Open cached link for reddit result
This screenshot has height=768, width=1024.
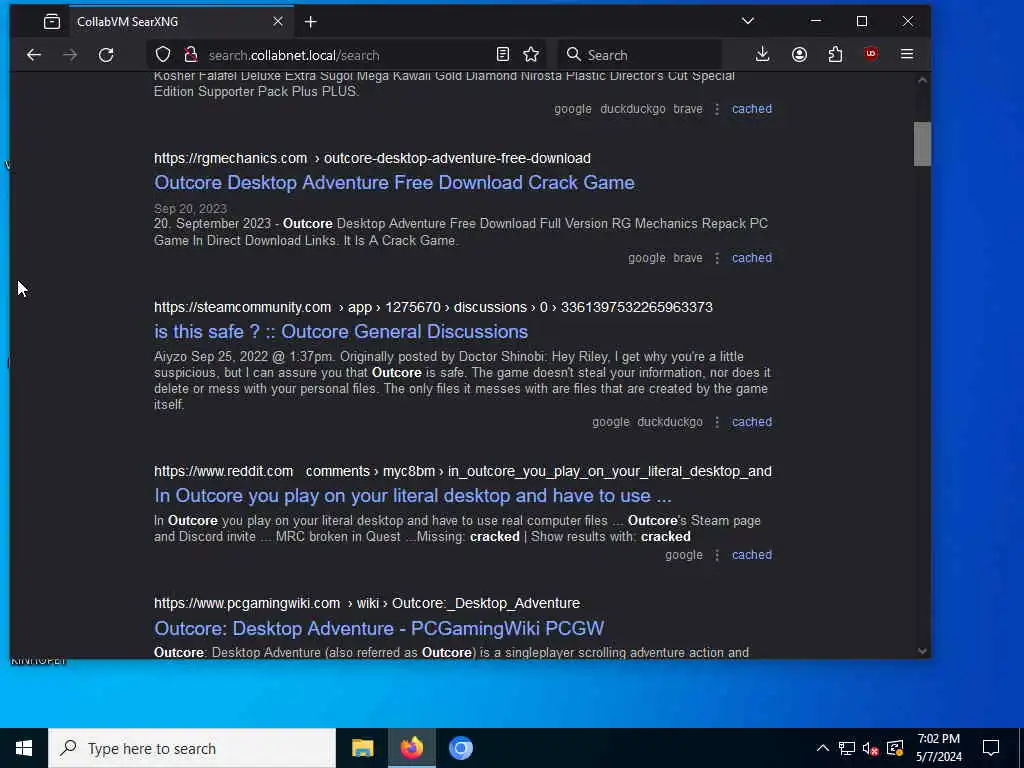click(x=752, y=554)
